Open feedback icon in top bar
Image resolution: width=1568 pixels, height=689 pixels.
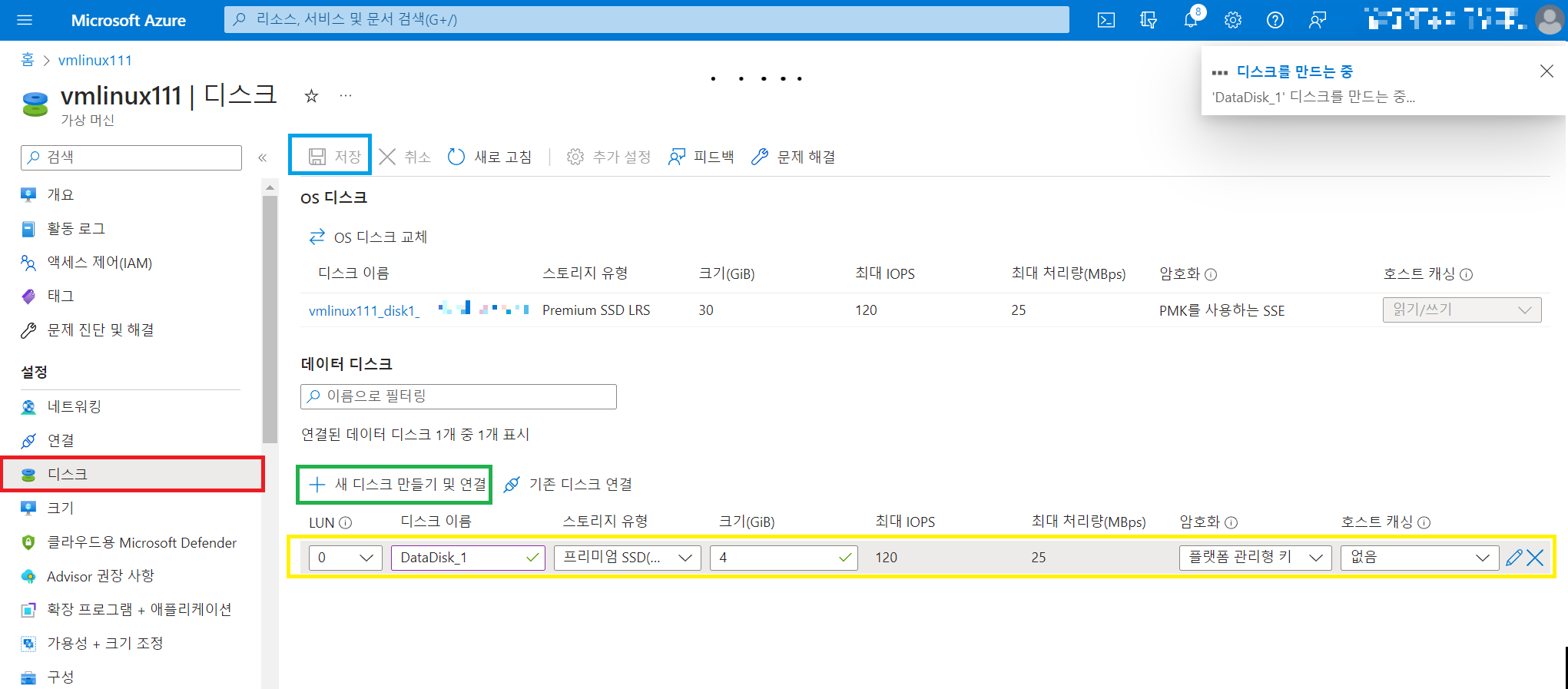[1318, 20]
